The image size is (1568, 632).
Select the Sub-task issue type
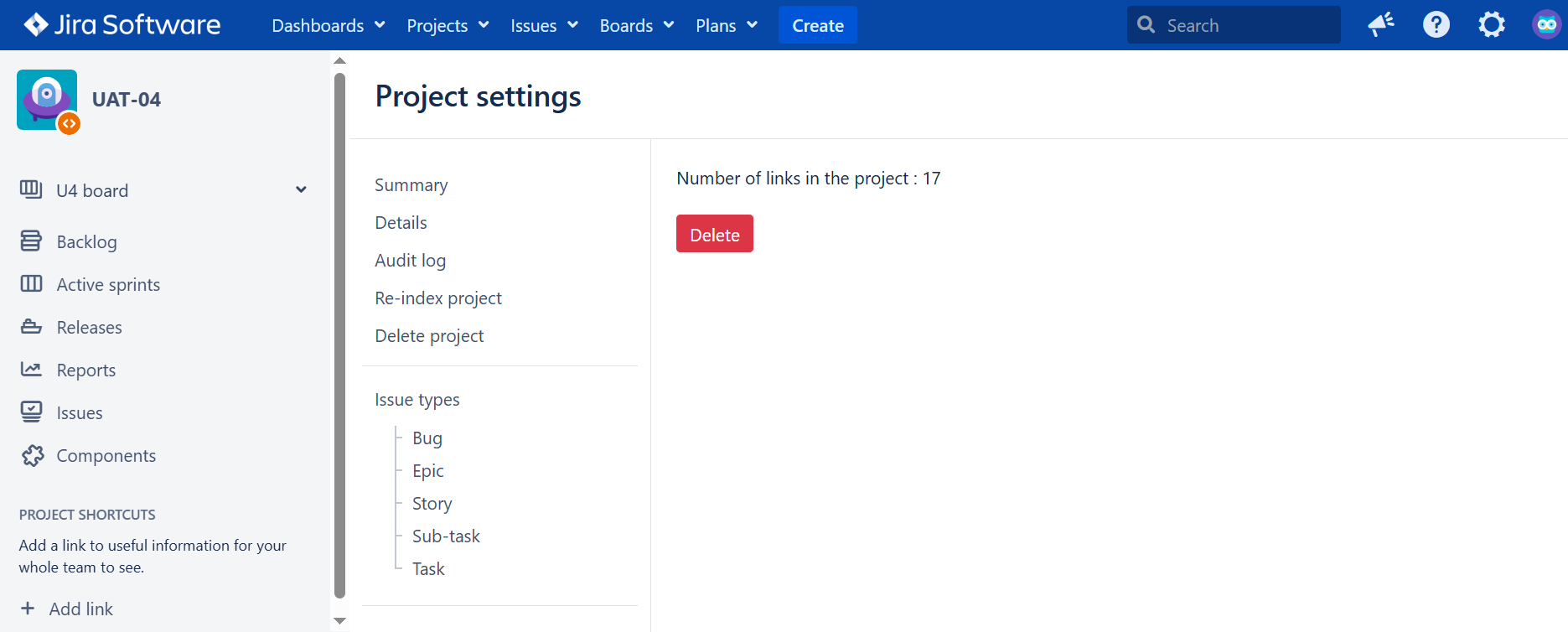[x=446, y=536]
